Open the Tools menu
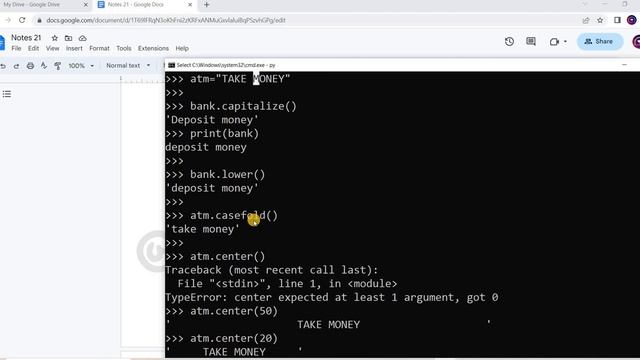The image size is (640, 360). click(x=124, y=48)
